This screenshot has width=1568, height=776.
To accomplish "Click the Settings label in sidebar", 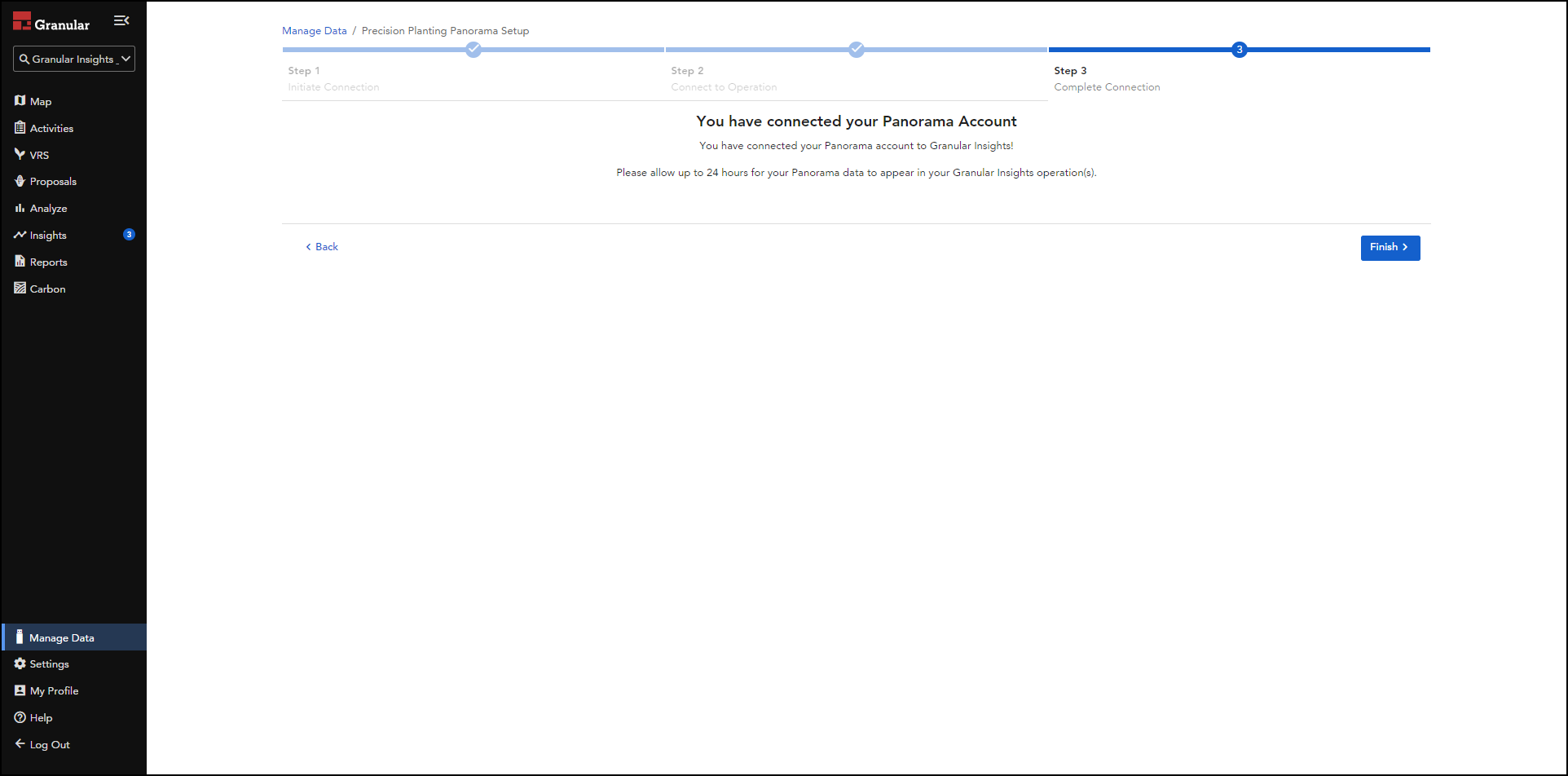I will point(49,664).
